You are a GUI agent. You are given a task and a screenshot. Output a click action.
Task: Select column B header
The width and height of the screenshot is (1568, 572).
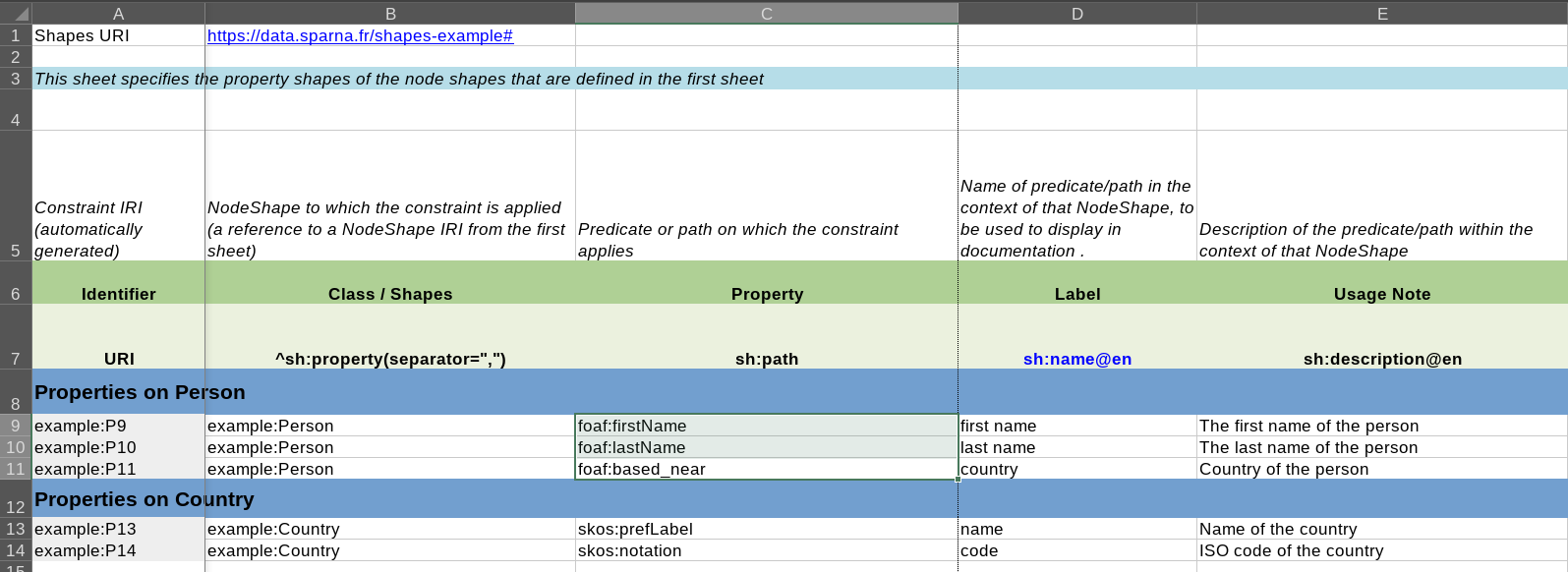click(x=390, y=13)
